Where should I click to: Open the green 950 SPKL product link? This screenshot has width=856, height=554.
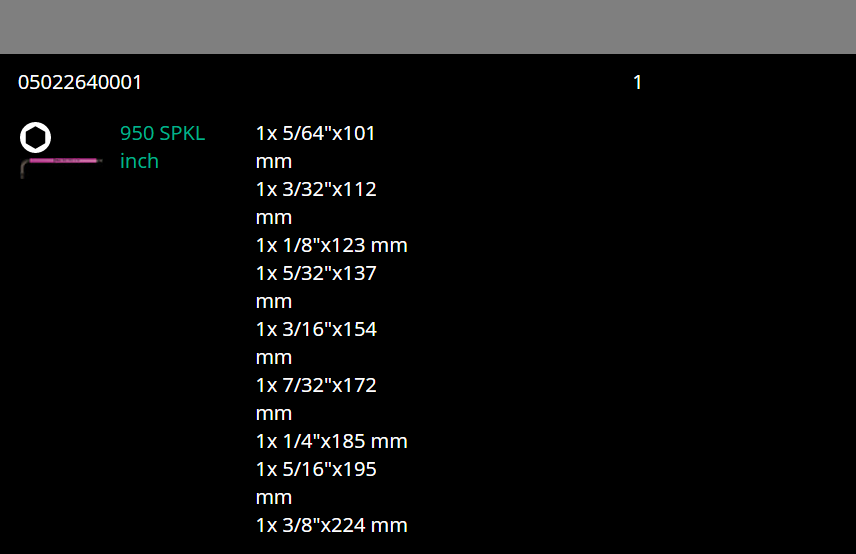click(162, 133)
